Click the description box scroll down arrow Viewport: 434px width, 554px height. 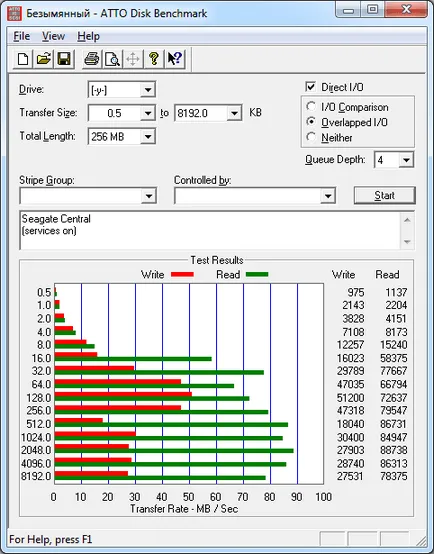point(407,242)
